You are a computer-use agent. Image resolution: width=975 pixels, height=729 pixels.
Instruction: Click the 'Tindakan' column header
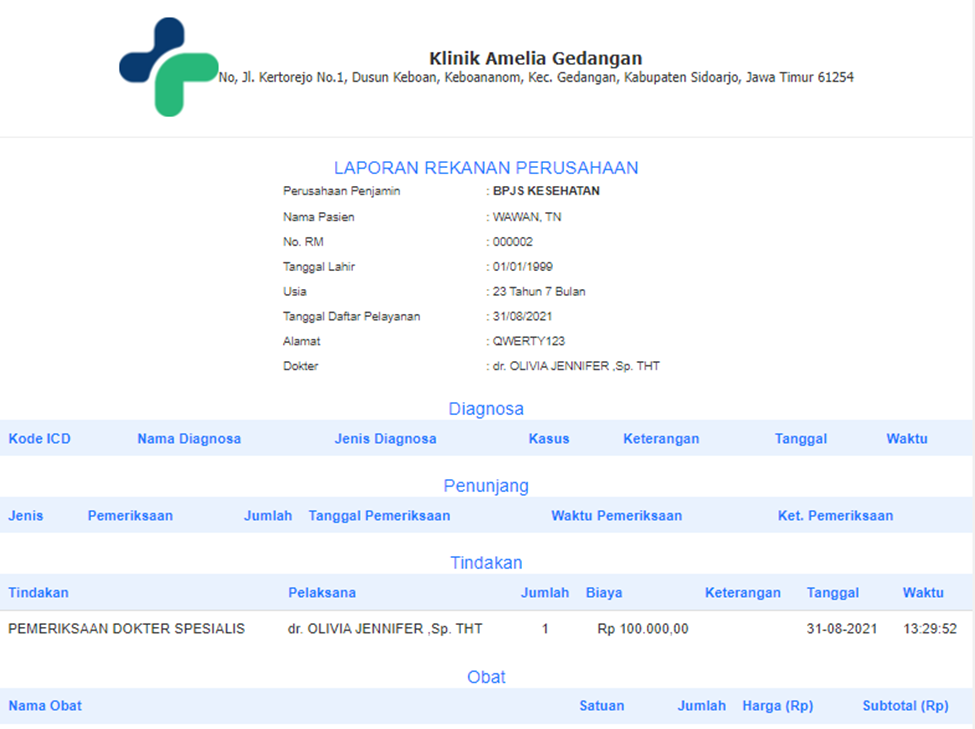38,593
